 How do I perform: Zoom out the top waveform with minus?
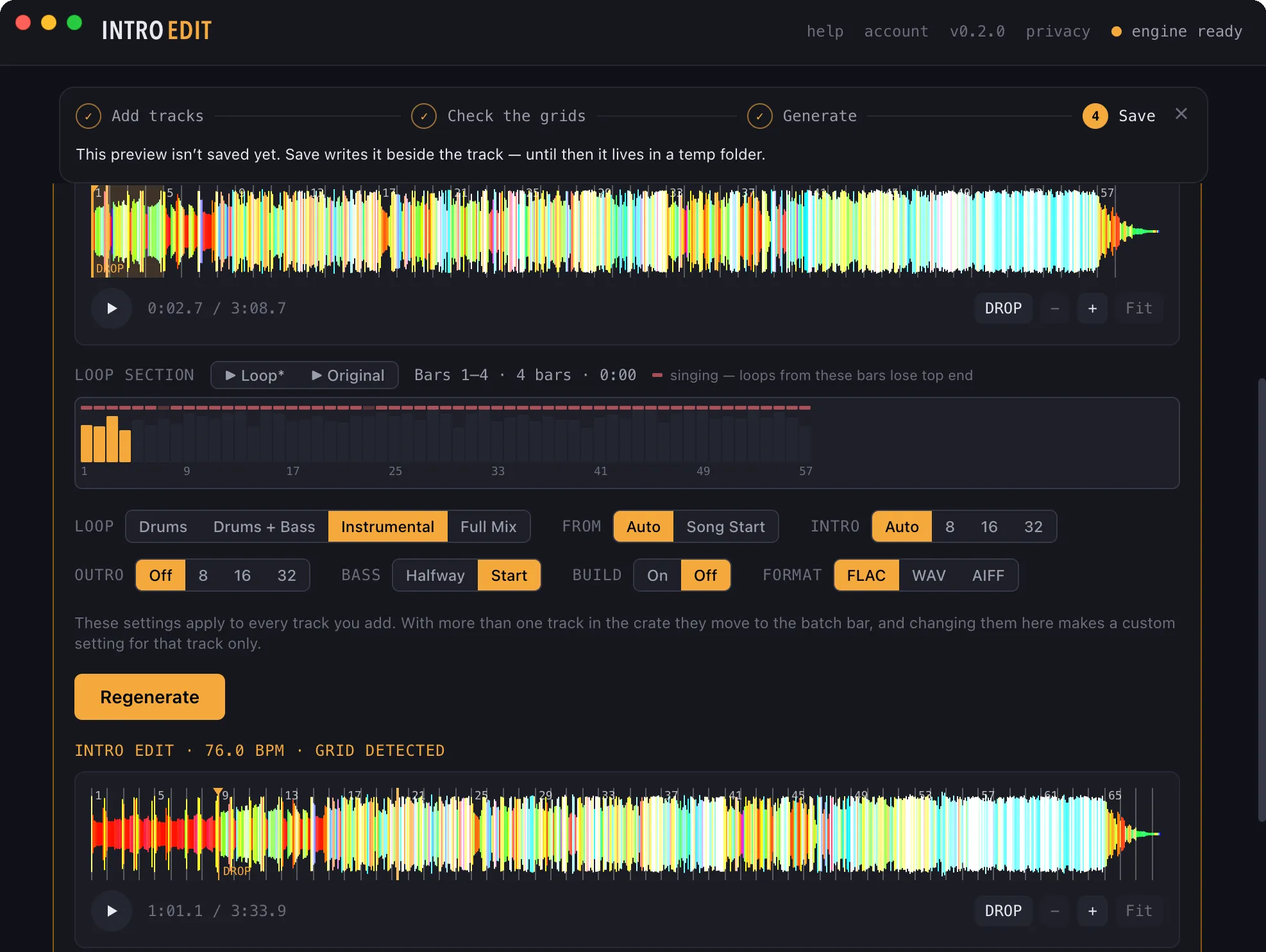tap(1054, 308)
